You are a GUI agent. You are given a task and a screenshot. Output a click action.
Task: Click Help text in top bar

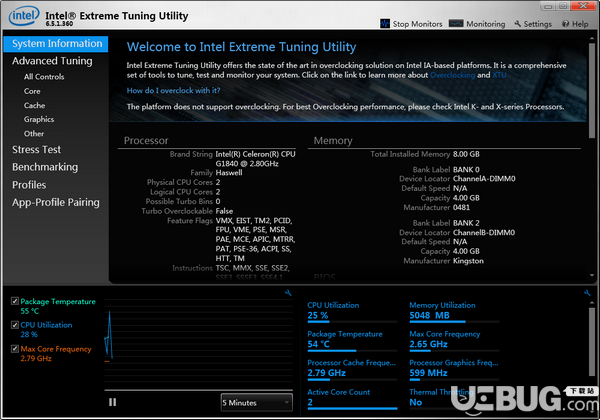tap(580, 24)
